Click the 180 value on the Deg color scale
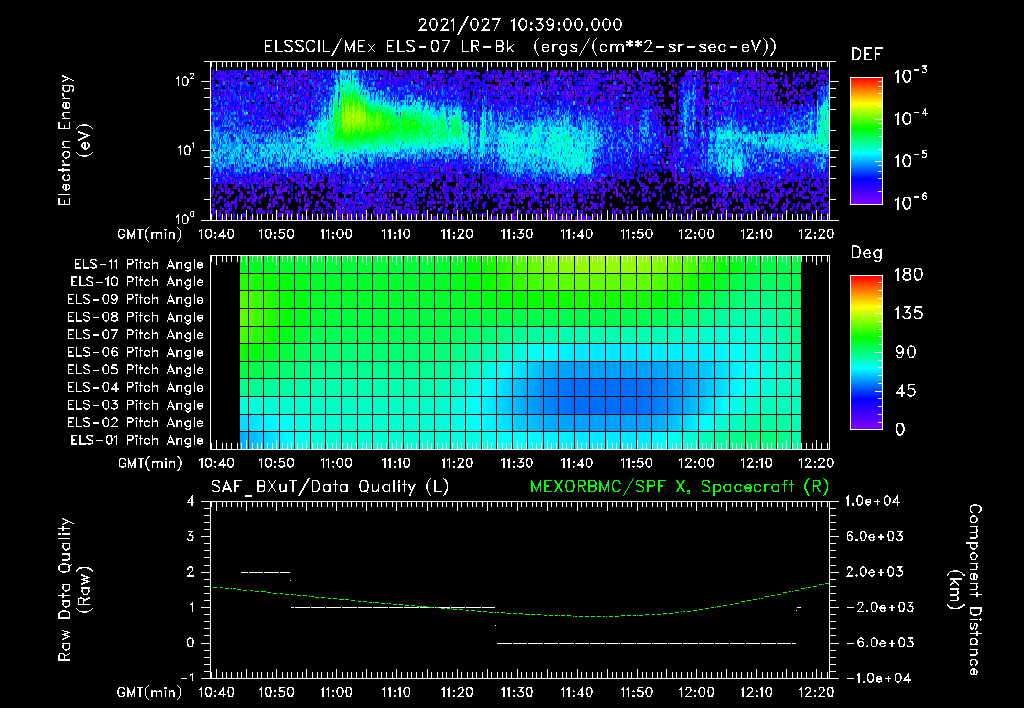Viewport: 1024px width, 708px height. tap(908, 275)
